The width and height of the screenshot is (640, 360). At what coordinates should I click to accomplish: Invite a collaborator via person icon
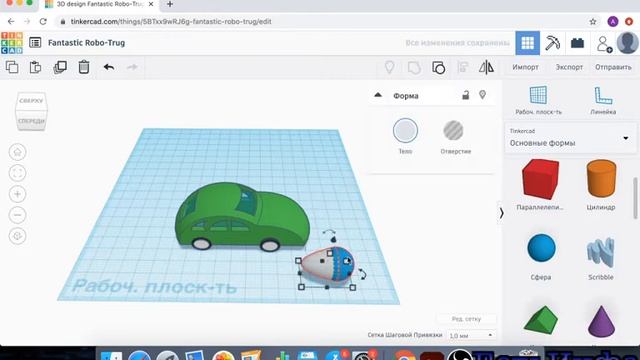click(604, 44)
